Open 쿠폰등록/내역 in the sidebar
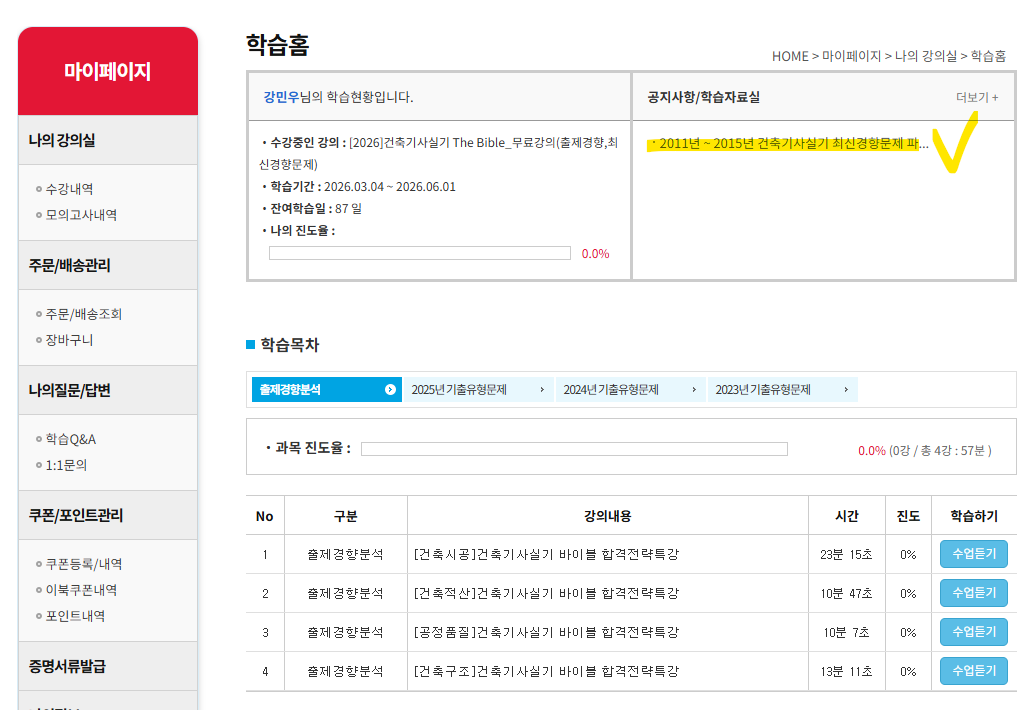 click(x=84, y=564)
